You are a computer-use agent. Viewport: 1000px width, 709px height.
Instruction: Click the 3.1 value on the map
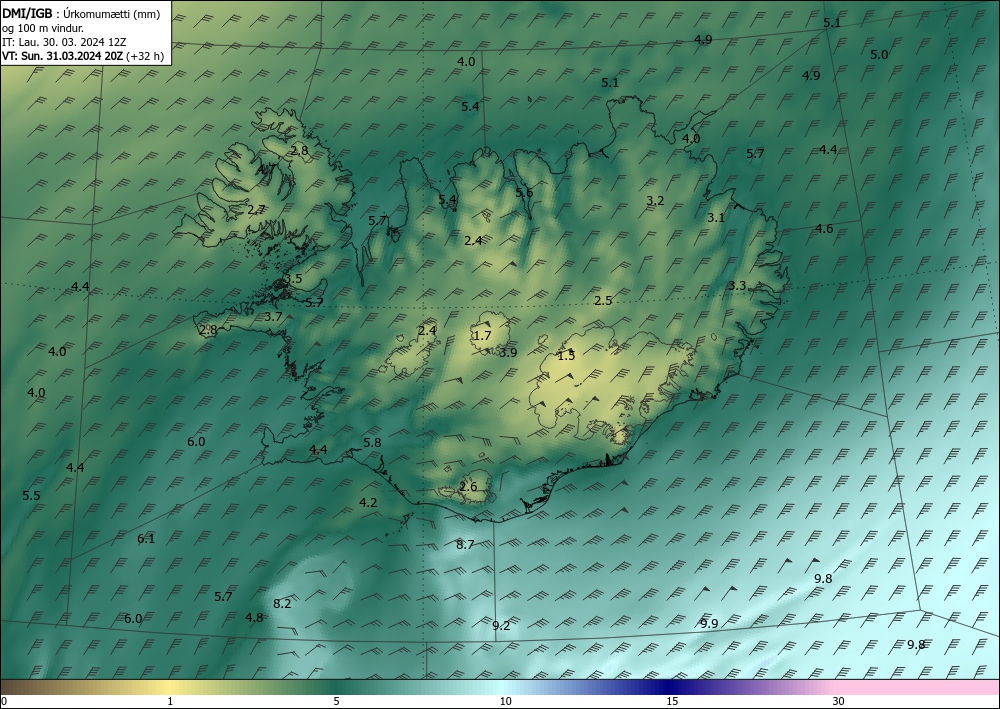click(x=716, y=217)
